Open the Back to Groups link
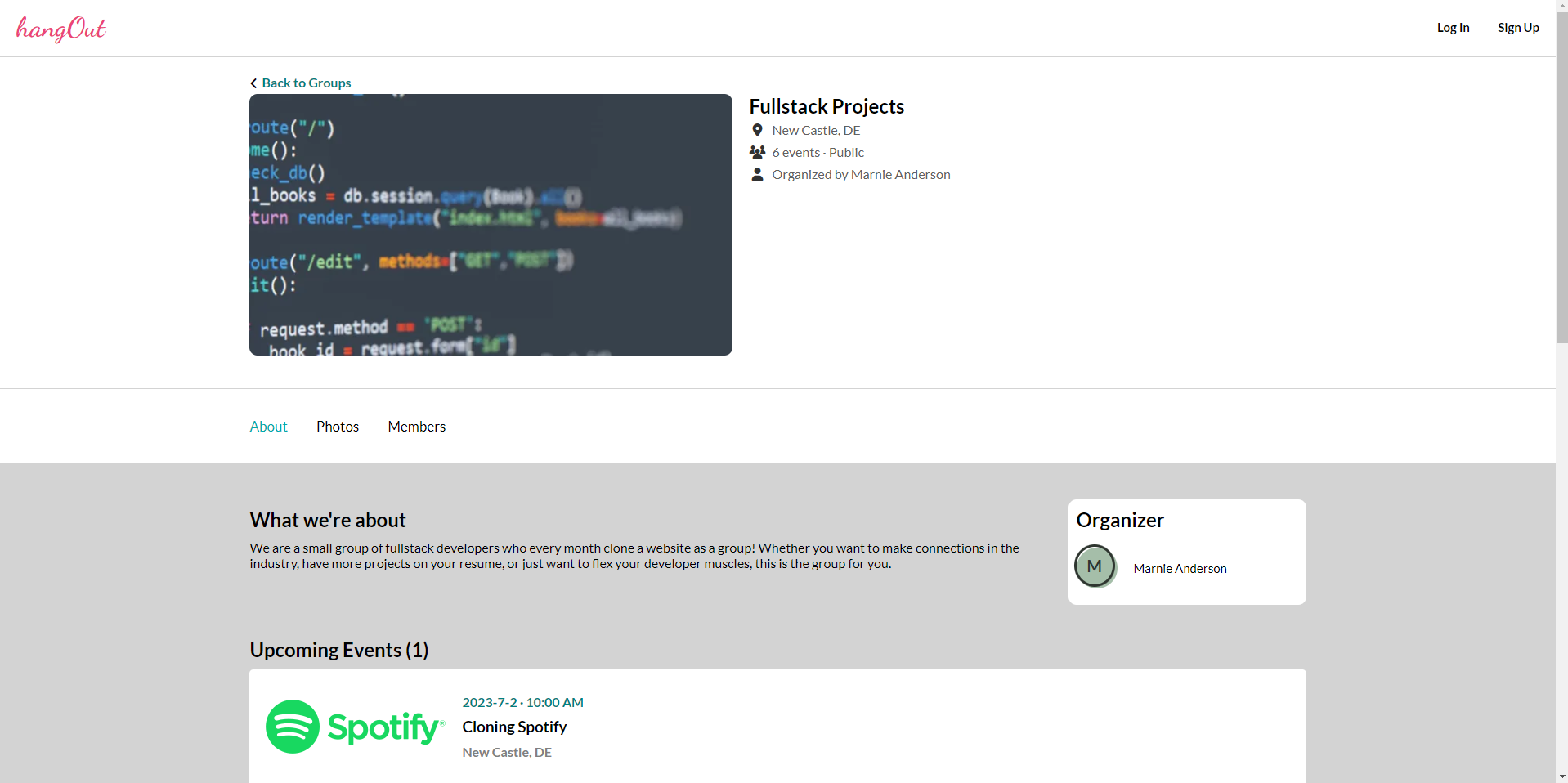Image resolution: width=1568 pixels, height=783 pixels. pyautogui.click(x=307, y=83)
